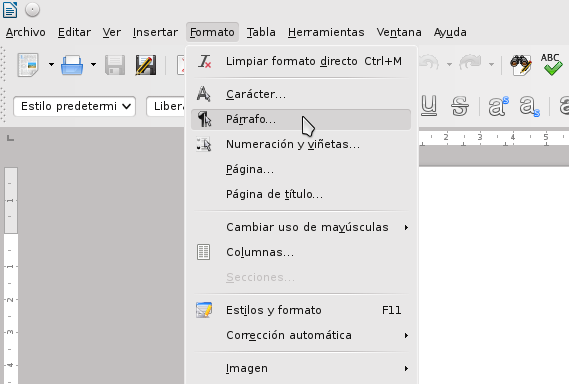Select 'Página...' menu entry
569x384 pixels.
(301, 169)
